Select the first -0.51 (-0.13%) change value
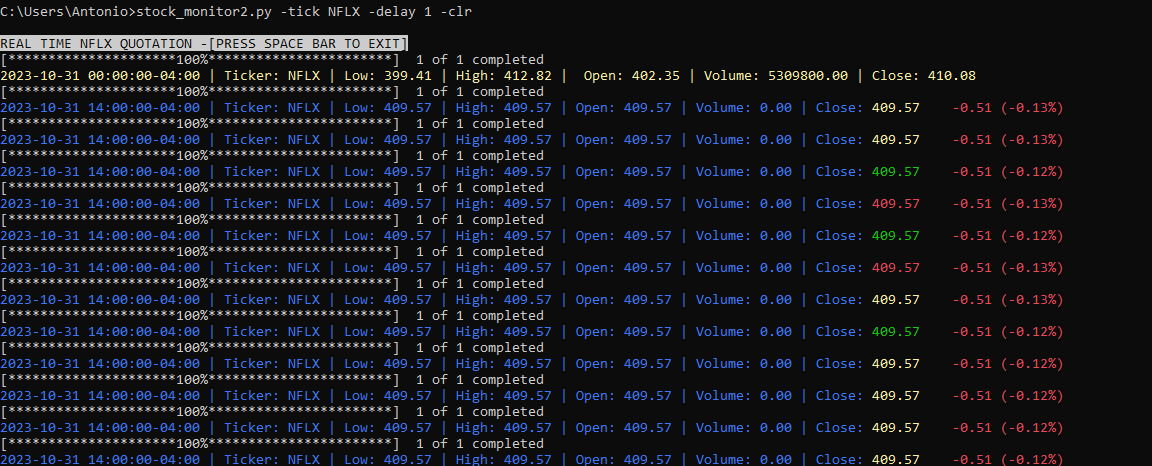 pyautogui.click(x=1008, y=108)
